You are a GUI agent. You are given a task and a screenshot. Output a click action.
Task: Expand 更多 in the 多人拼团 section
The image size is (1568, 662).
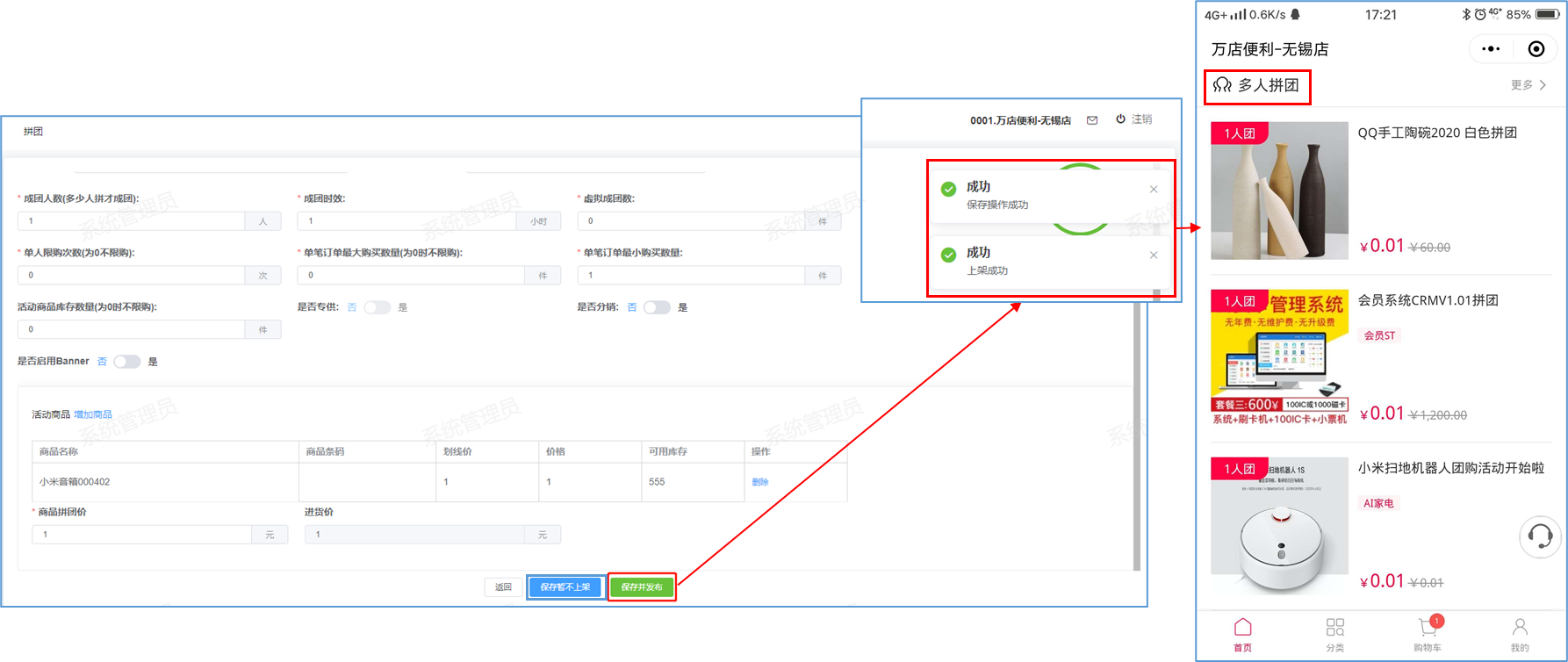pyautogui.click(x=1528, y=85)
